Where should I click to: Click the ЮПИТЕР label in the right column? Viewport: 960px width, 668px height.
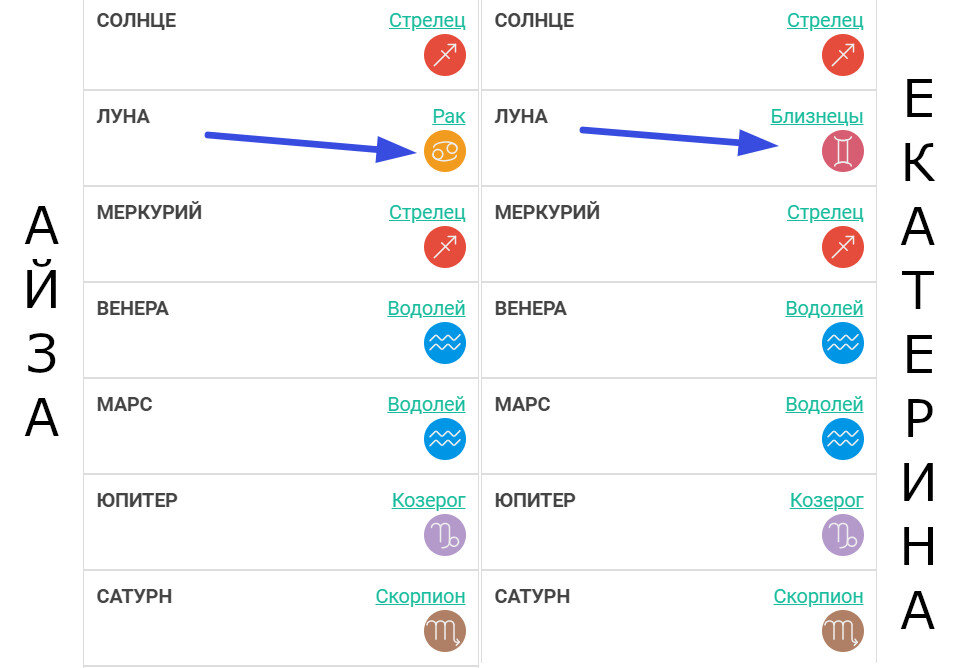click(x=535, y=500)
